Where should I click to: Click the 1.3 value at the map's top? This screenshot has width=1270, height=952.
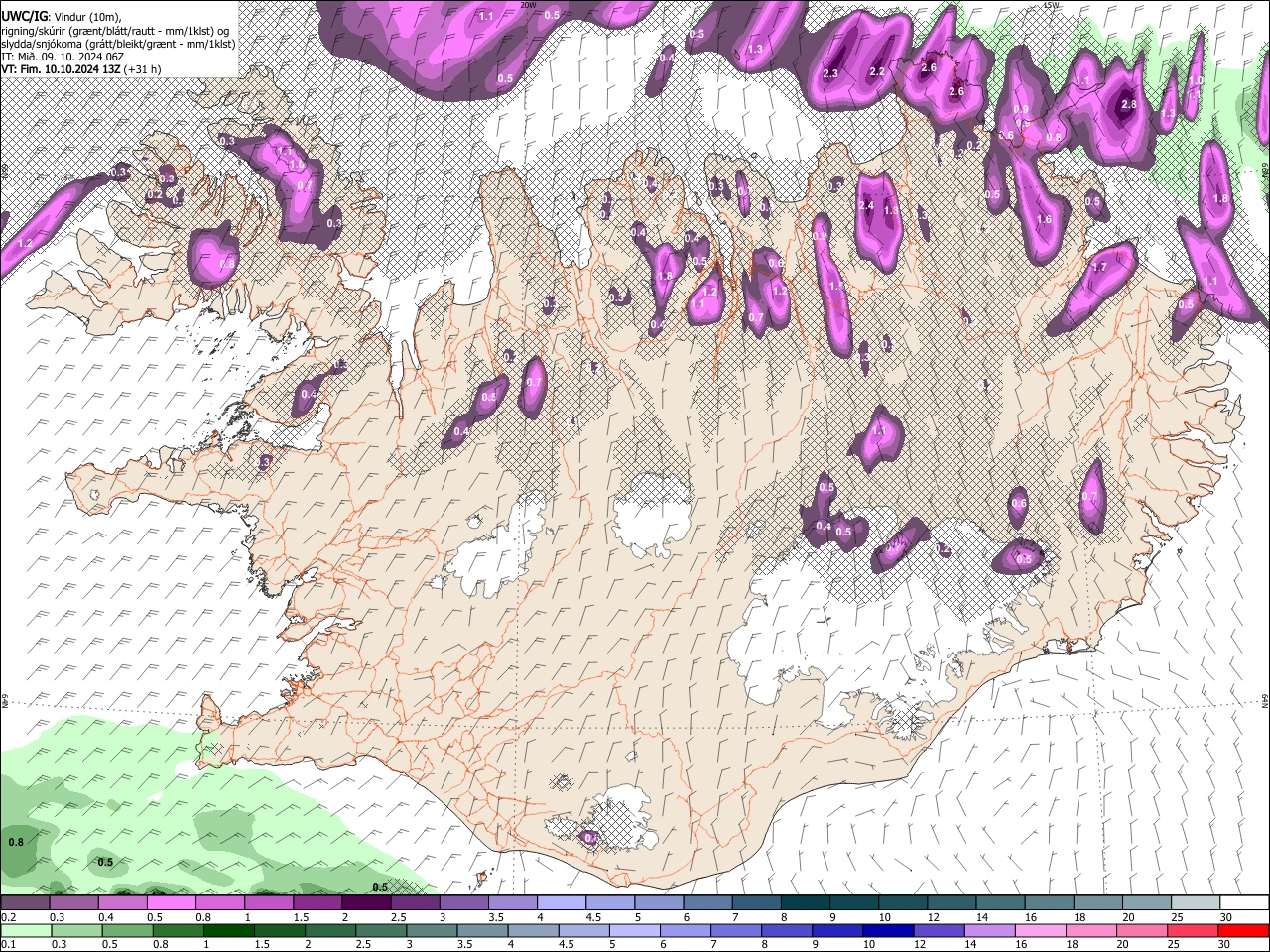point(755,49)
